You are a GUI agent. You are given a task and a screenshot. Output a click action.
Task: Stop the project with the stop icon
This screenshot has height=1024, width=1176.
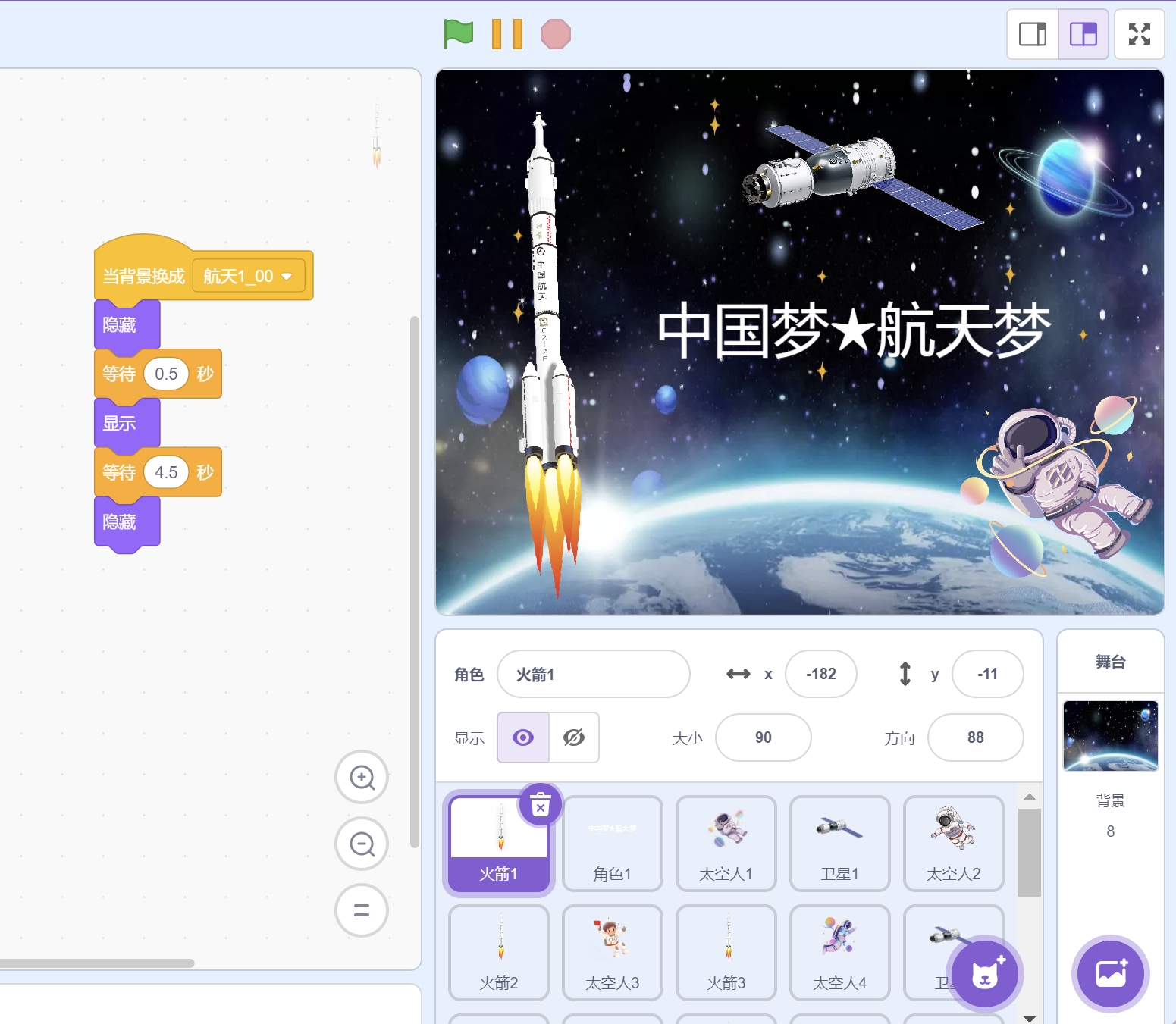click(x=556, y=33)
